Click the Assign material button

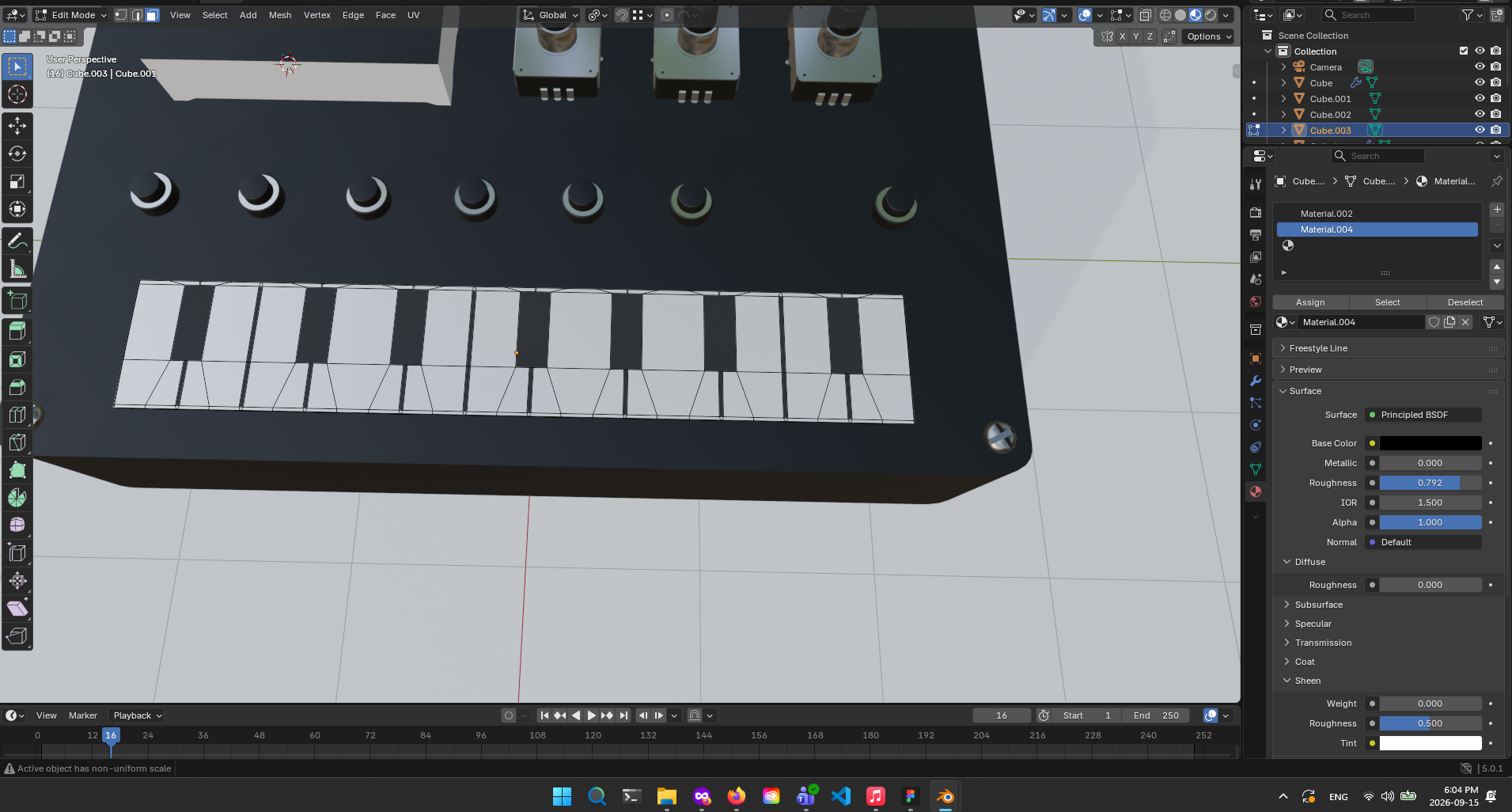(x=1310, y=302)
